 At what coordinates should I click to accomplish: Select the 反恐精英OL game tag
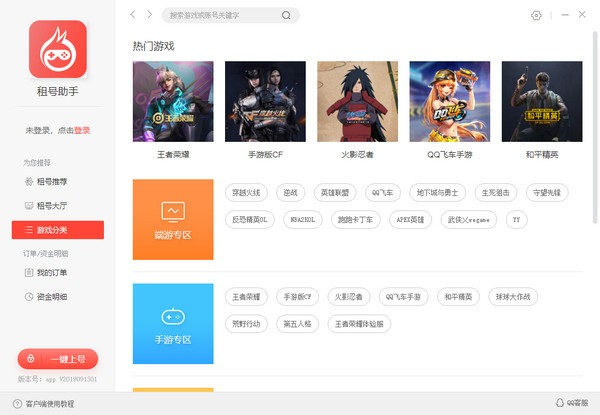[249, 220]
